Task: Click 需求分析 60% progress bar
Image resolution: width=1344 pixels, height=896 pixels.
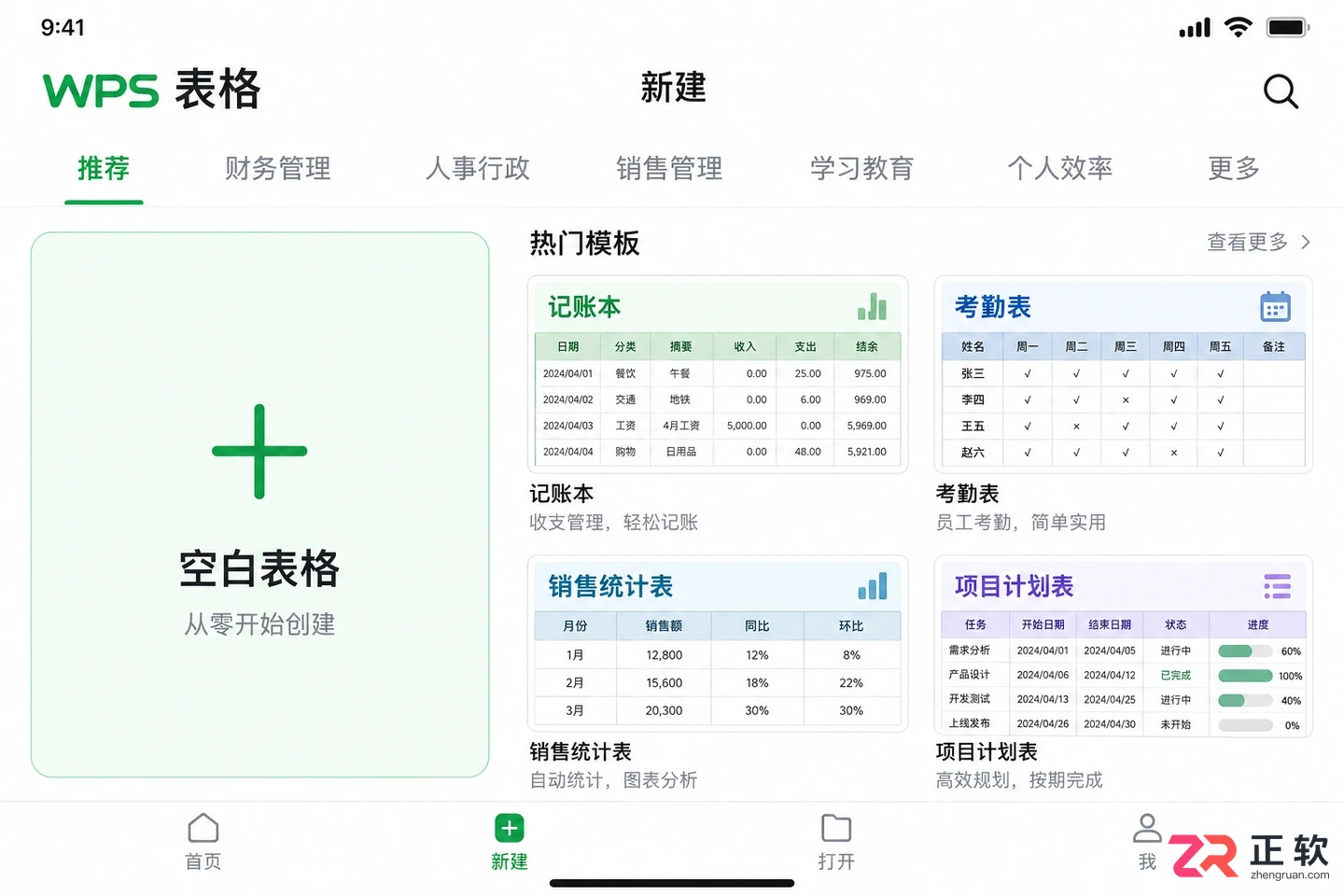Action: click(x=1245, y=651)
